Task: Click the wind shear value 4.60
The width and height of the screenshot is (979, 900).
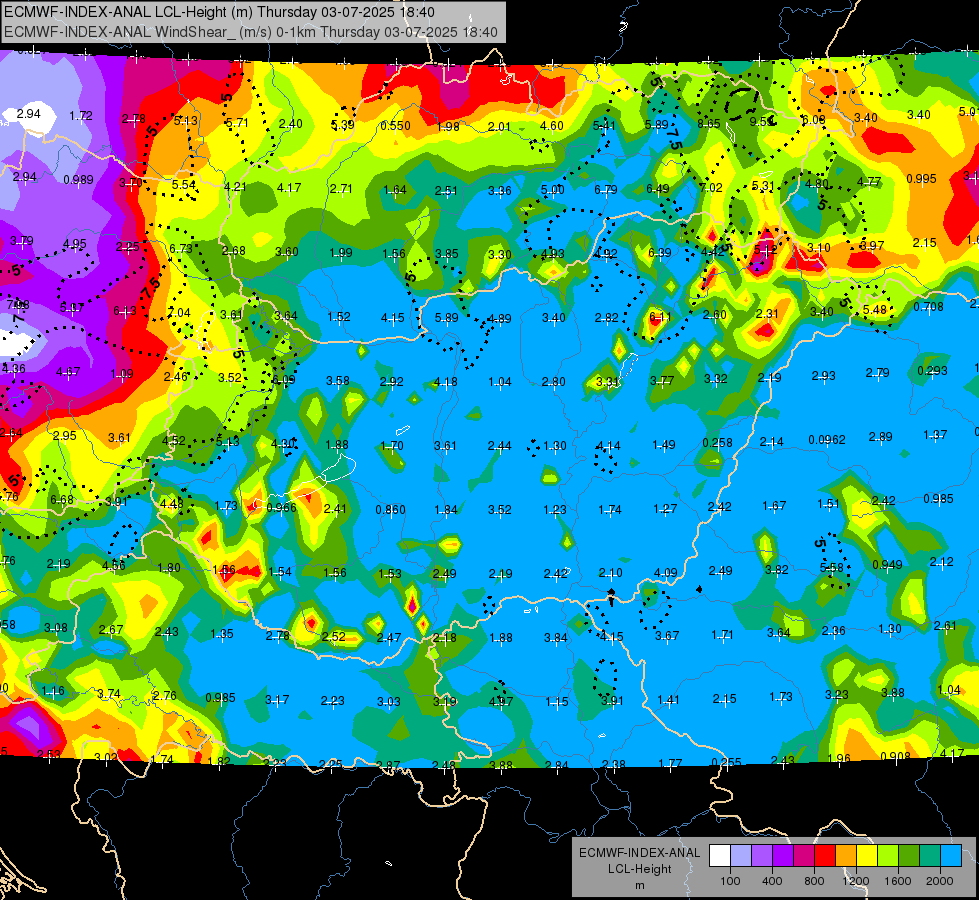Action: click(x=552, y=126)
